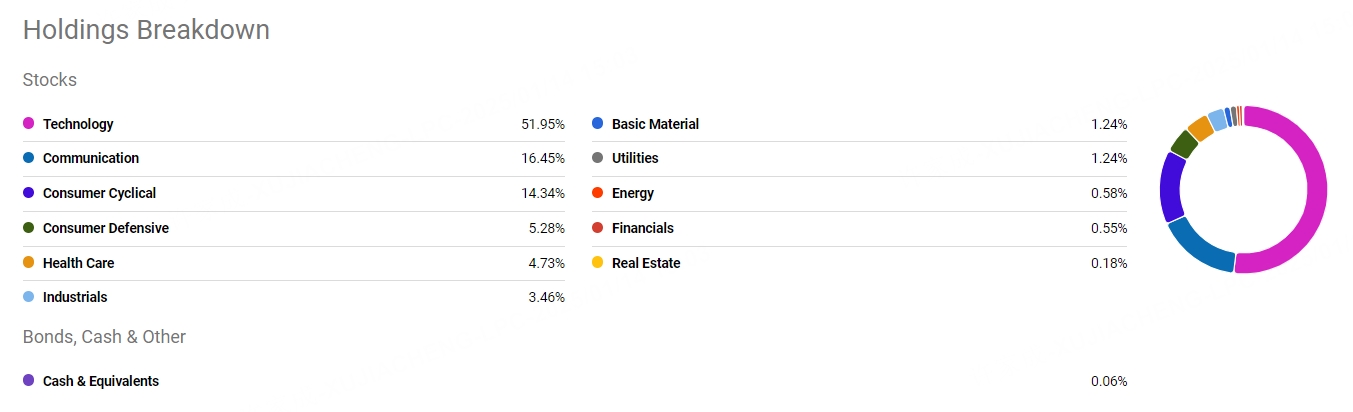Click the yellow Real Estate dot
1353x412 pixels.
coord(598,263)
